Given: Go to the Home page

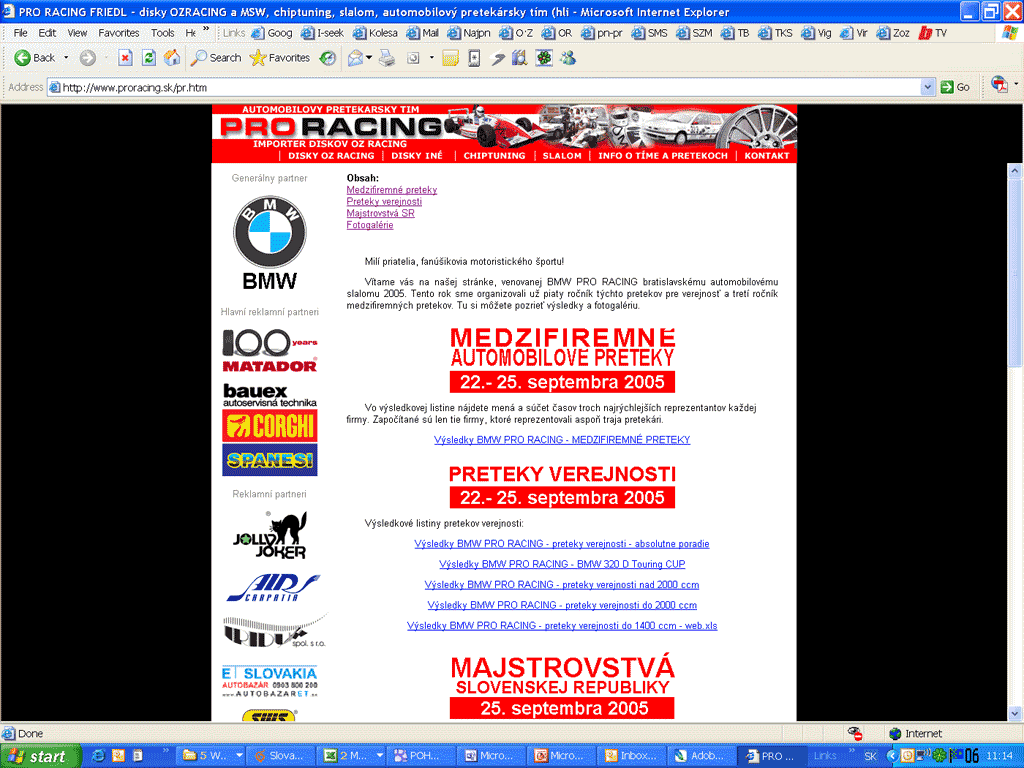Looking at the screenshot, I should pyautogui.click(x=172, y=58).
